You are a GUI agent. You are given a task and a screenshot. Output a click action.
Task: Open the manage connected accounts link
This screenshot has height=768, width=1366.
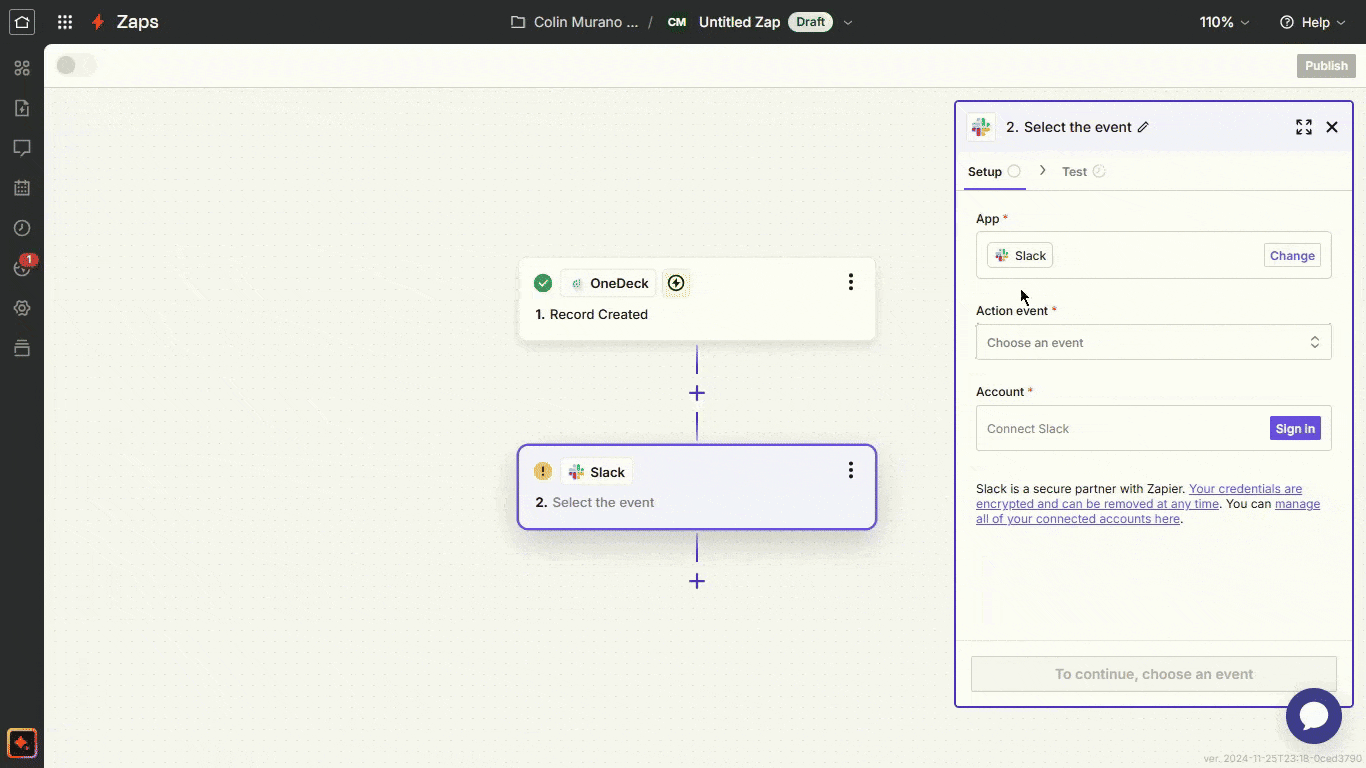[1148, 512]
